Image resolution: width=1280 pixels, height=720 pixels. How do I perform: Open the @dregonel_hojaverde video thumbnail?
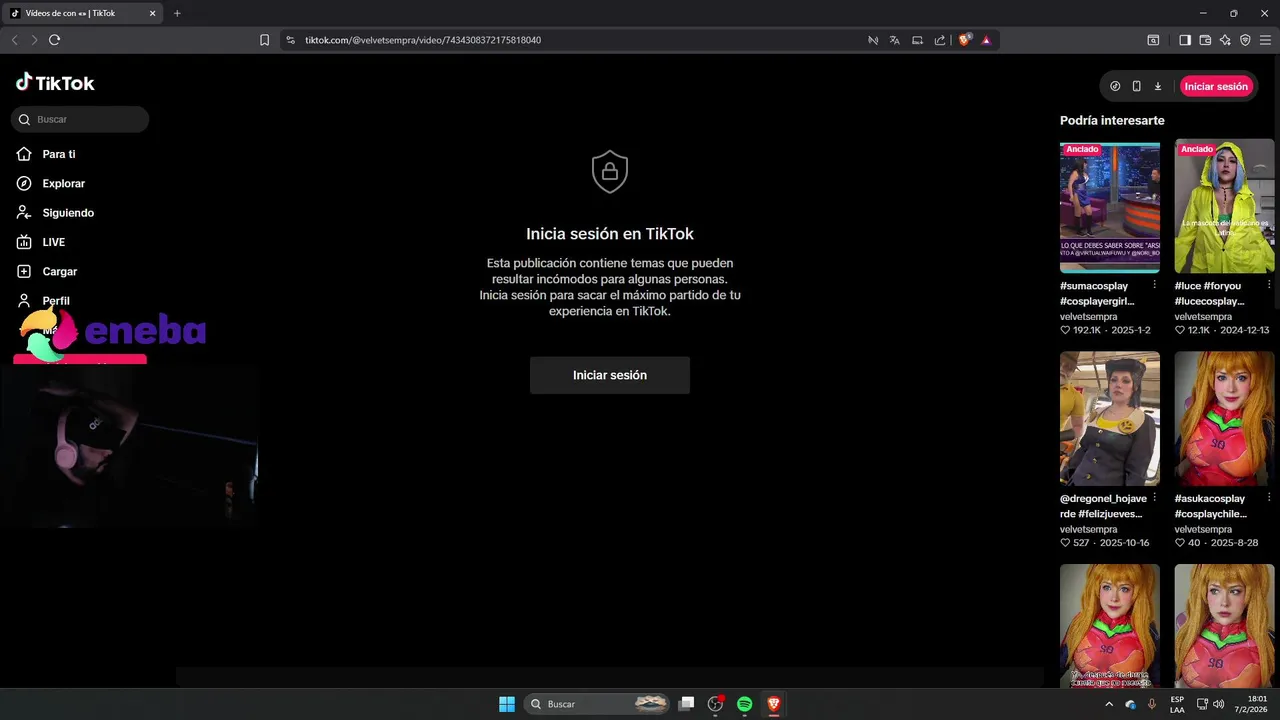[x=1110, y=418]
